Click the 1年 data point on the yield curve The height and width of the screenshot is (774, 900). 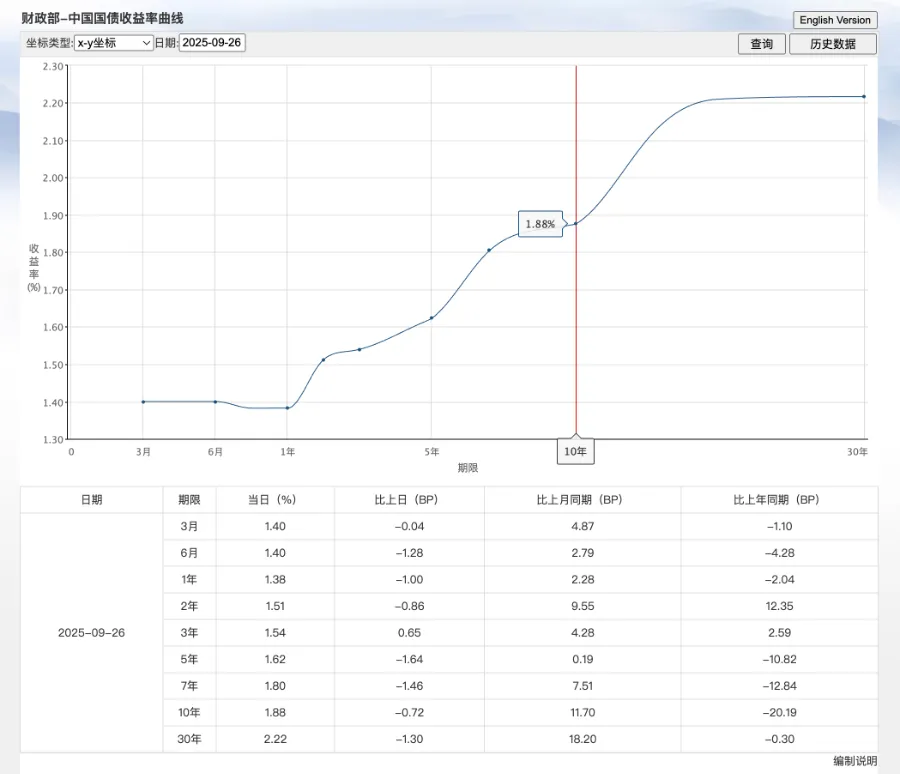287,408
